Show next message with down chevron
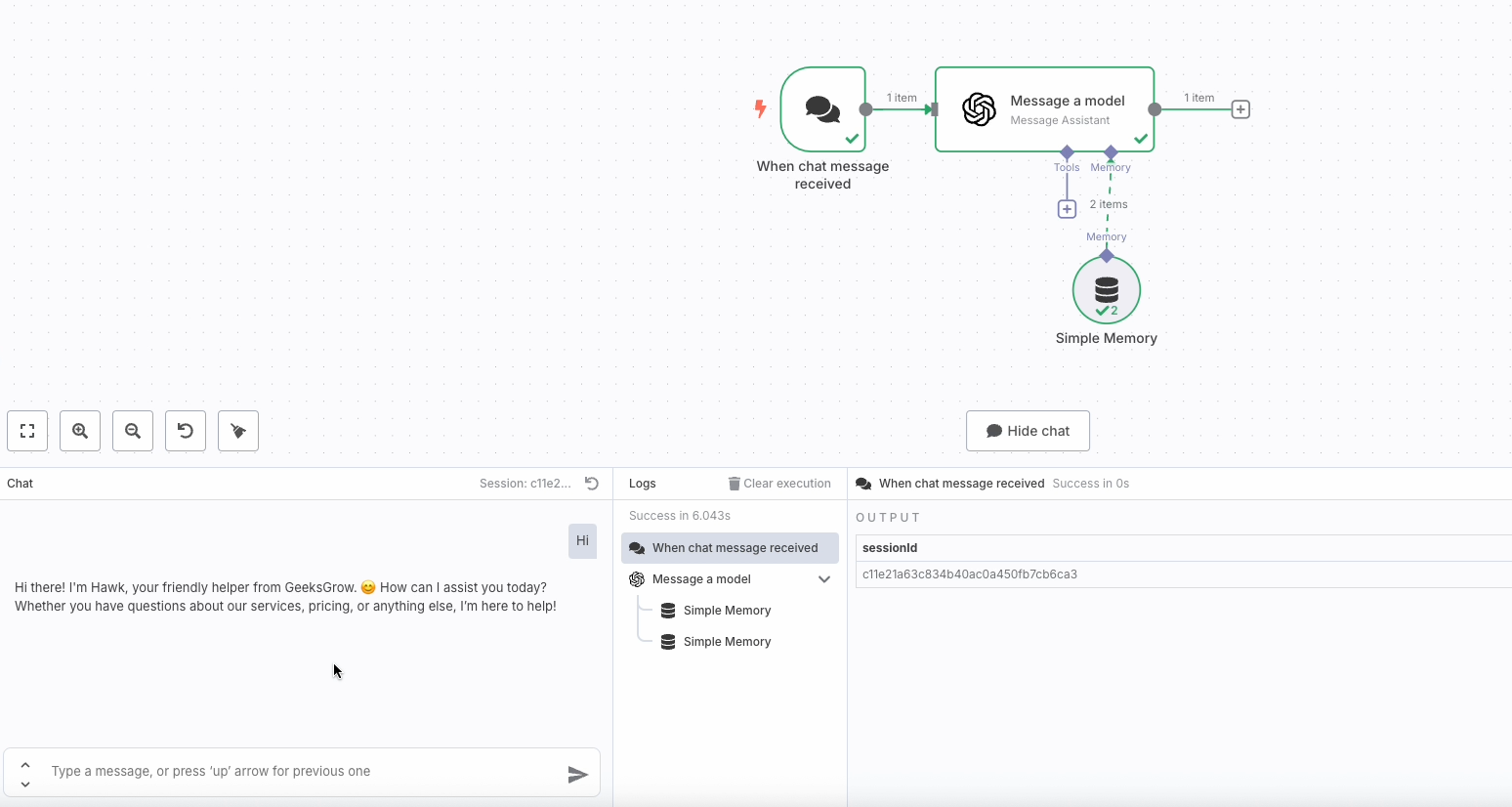 click(25, 784)
